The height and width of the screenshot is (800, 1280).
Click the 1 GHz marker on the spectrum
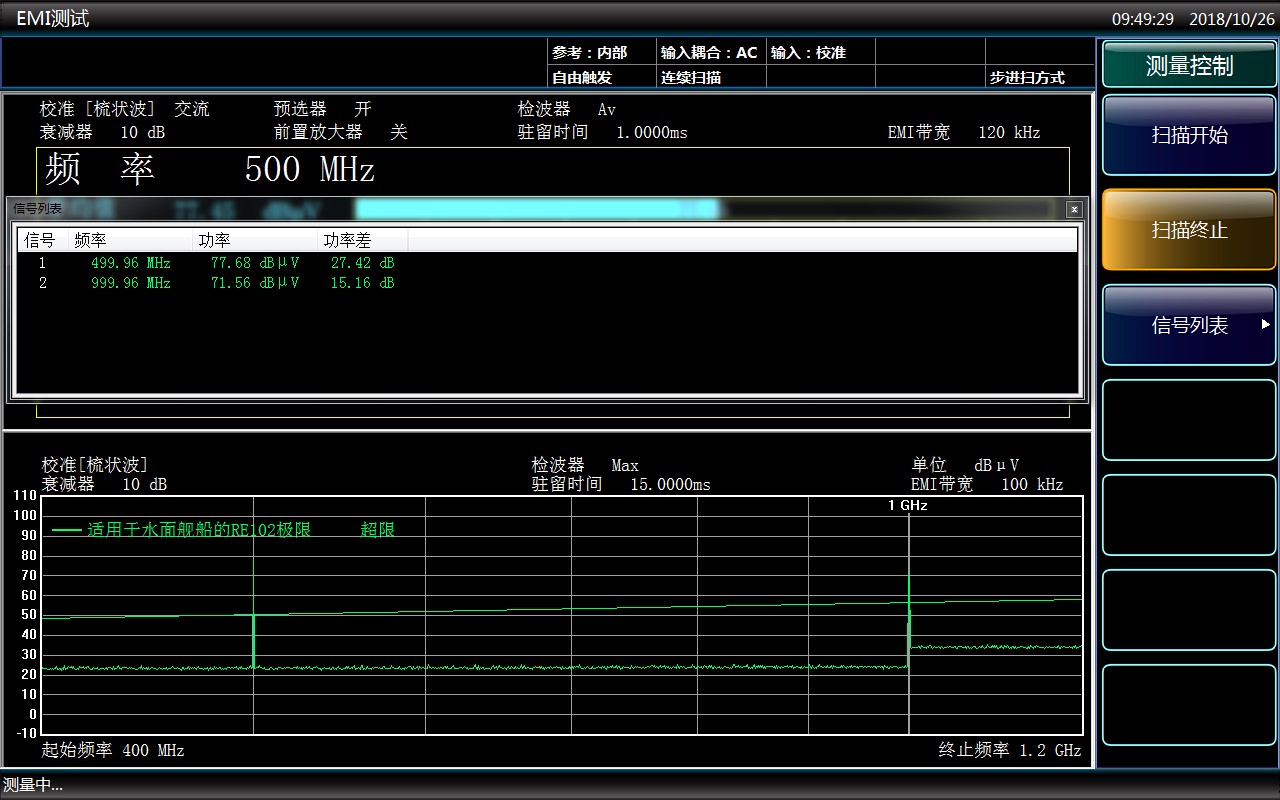tap(908, 506)
